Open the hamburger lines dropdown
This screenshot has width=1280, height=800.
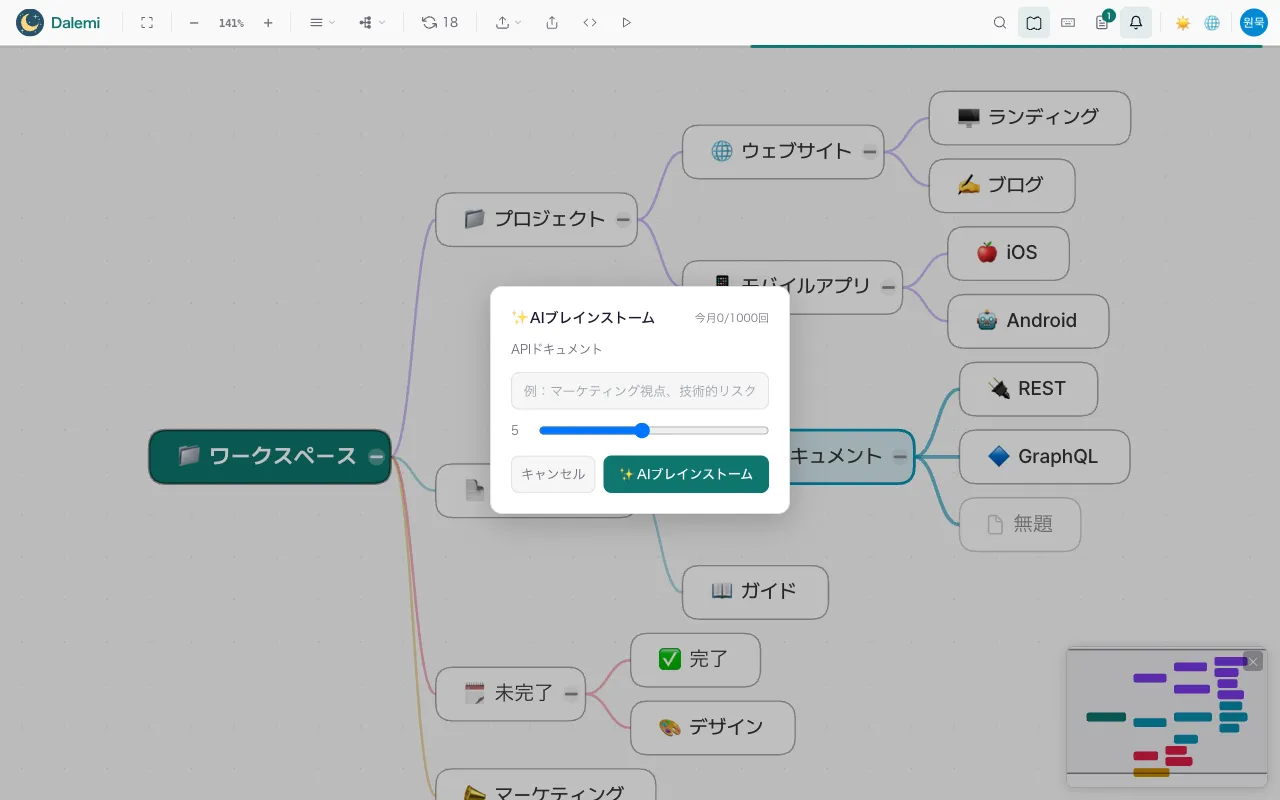coord(322,22)
